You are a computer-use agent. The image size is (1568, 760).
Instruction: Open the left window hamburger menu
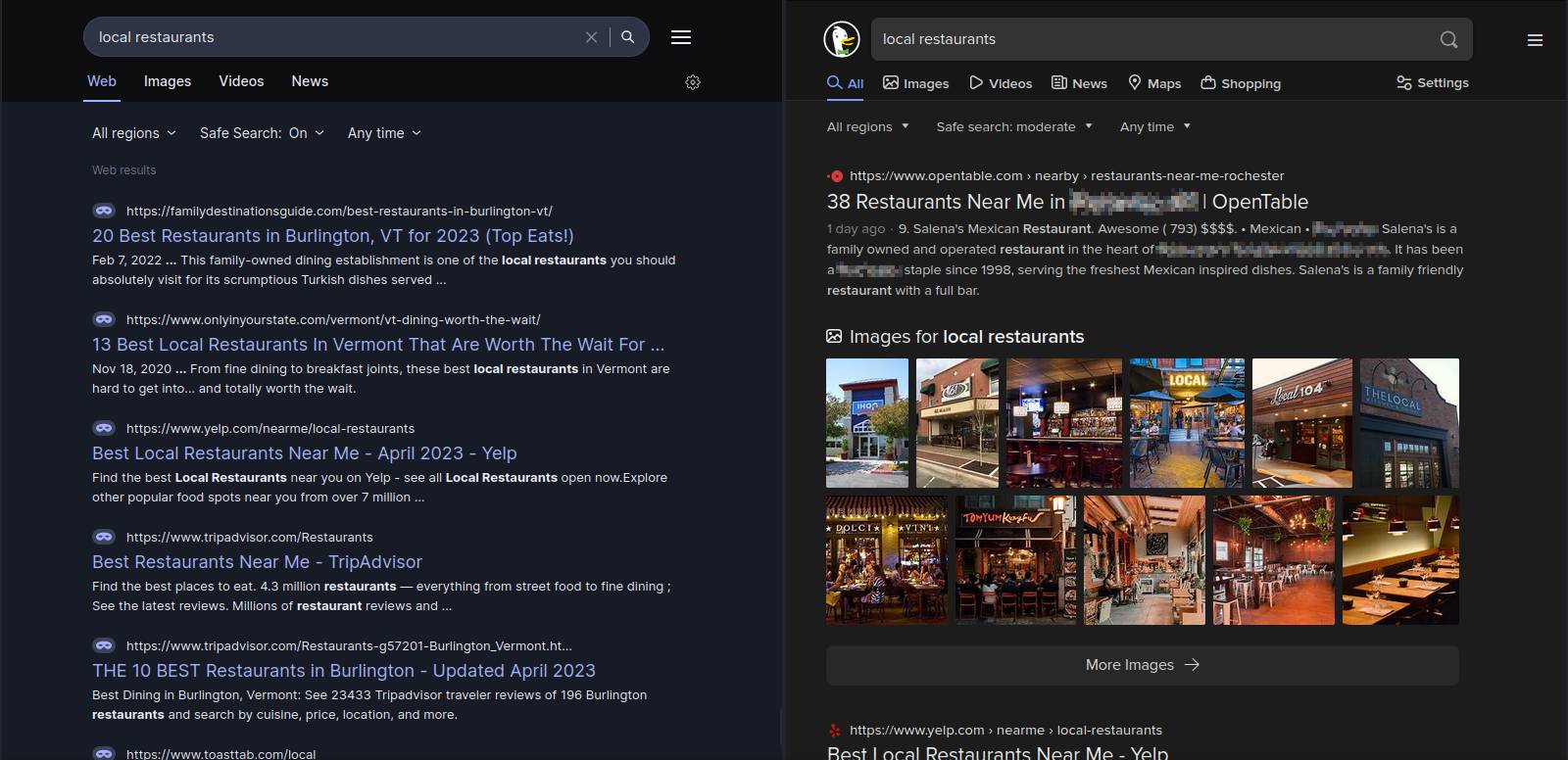681,37
